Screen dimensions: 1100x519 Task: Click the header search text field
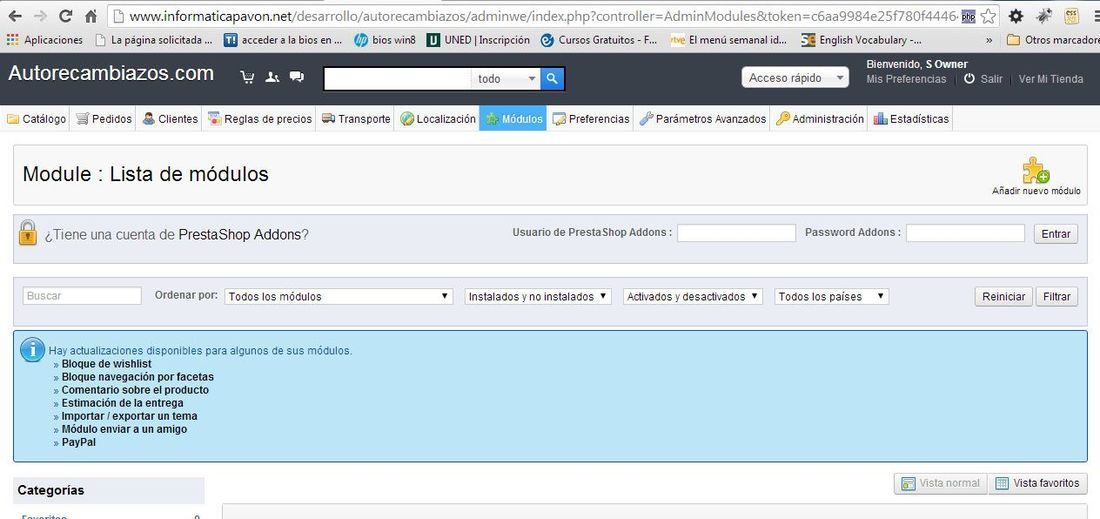[398, 79]
